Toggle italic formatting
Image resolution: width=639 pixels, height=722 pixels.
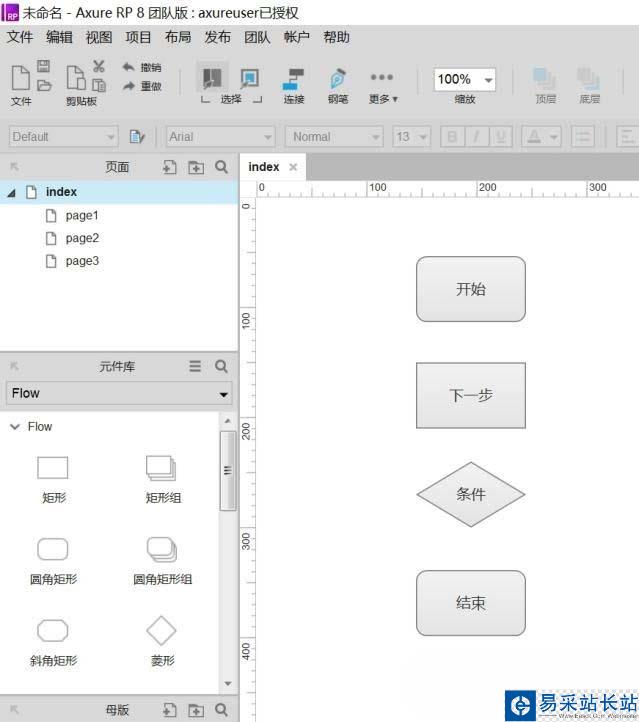476,137
